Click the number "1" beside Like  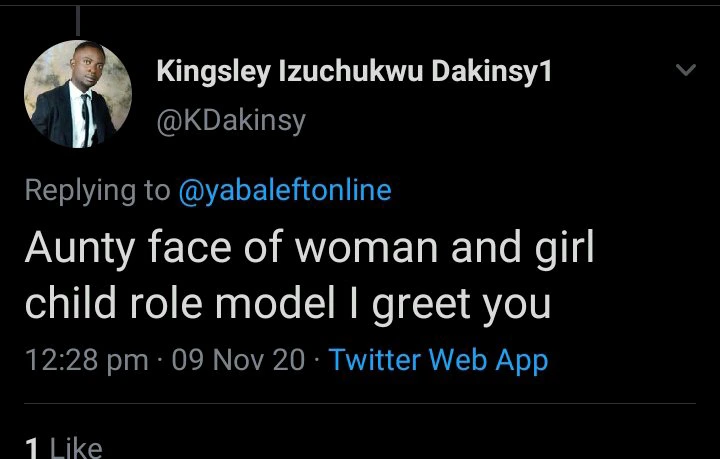(32, 447)
